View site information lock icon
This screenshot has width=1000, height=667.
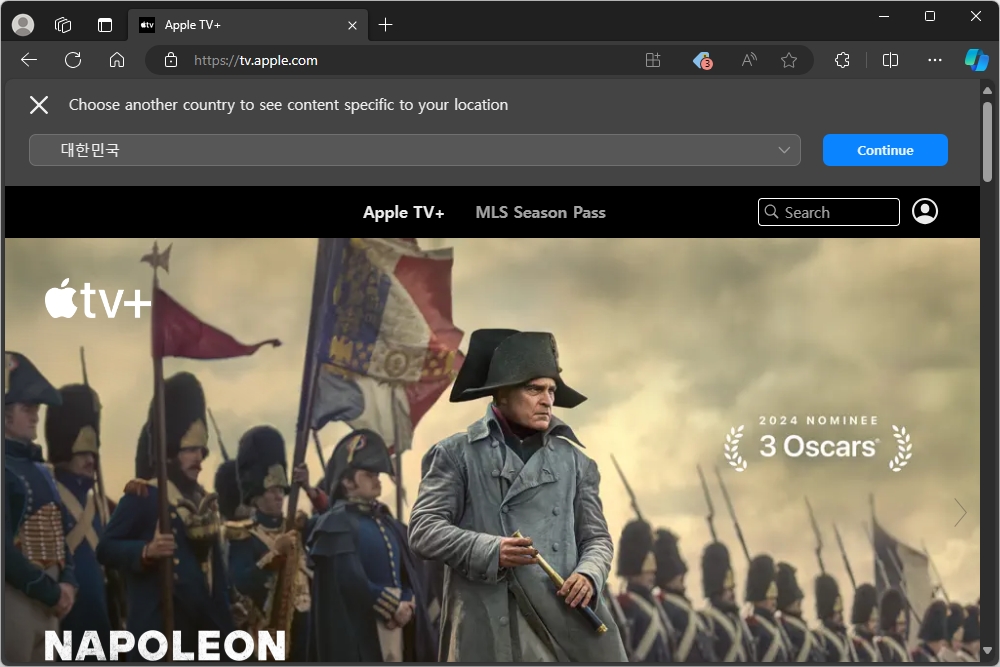[x=171, y=60]
